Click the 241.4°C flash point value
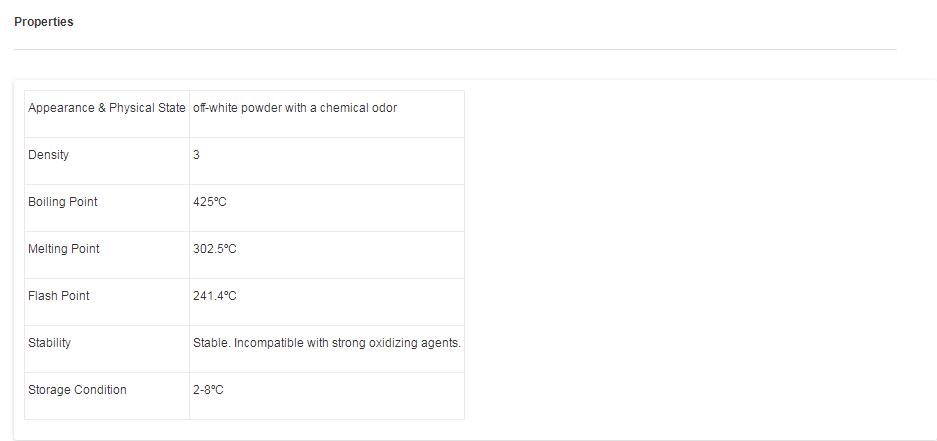The height and width of the screenshot is (441, 937). (x=215, y=296)
